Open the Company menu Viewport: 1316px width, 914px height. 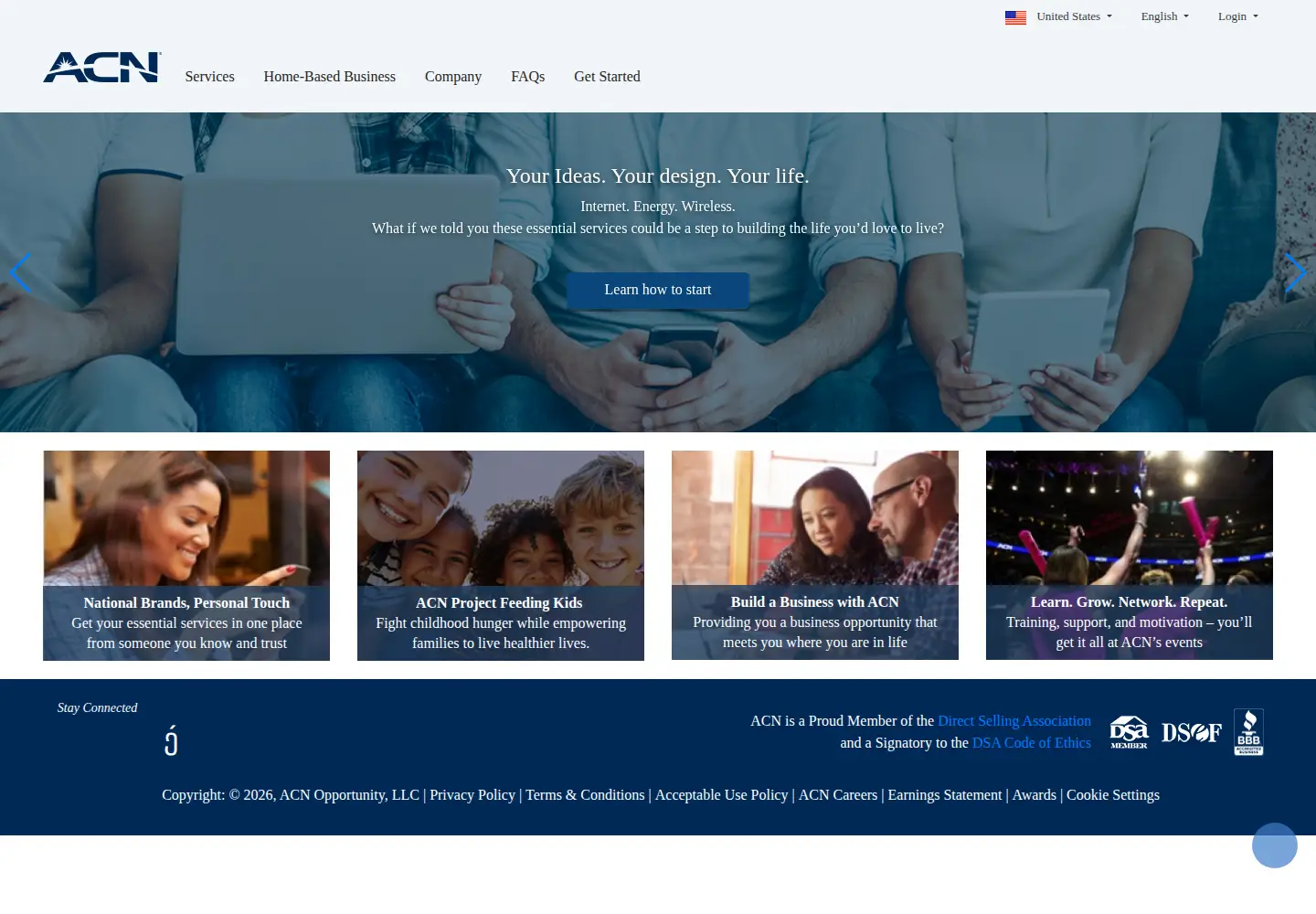pyautogui.click(x=453, y=77)
